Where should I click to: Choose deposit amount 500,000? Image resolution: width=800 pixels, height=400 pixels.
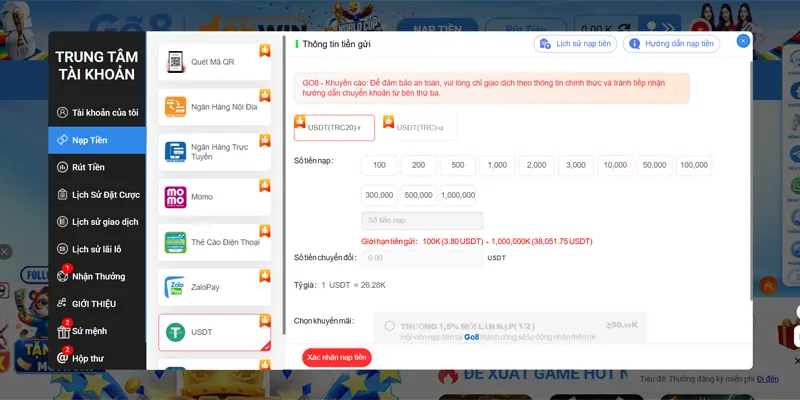click(418, 195)
